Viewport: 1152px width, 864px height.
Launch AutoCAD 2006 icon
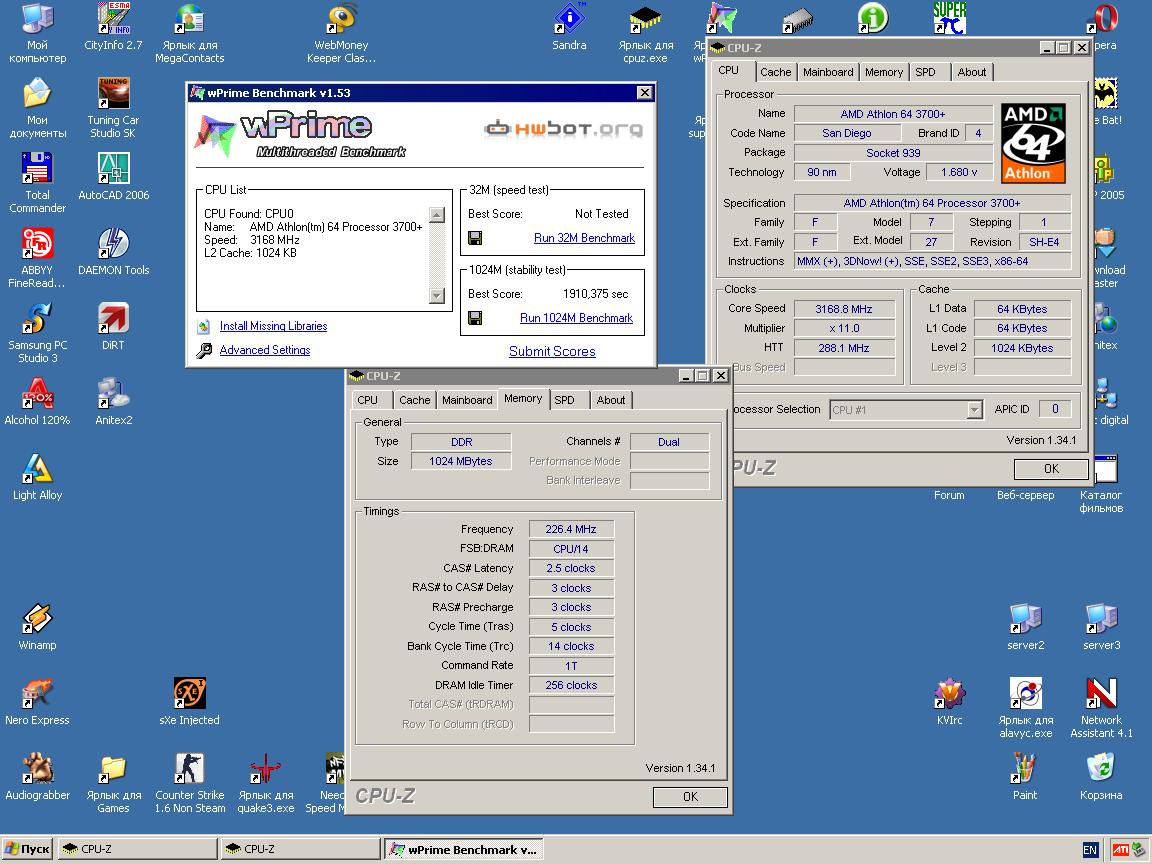(113, 170)
